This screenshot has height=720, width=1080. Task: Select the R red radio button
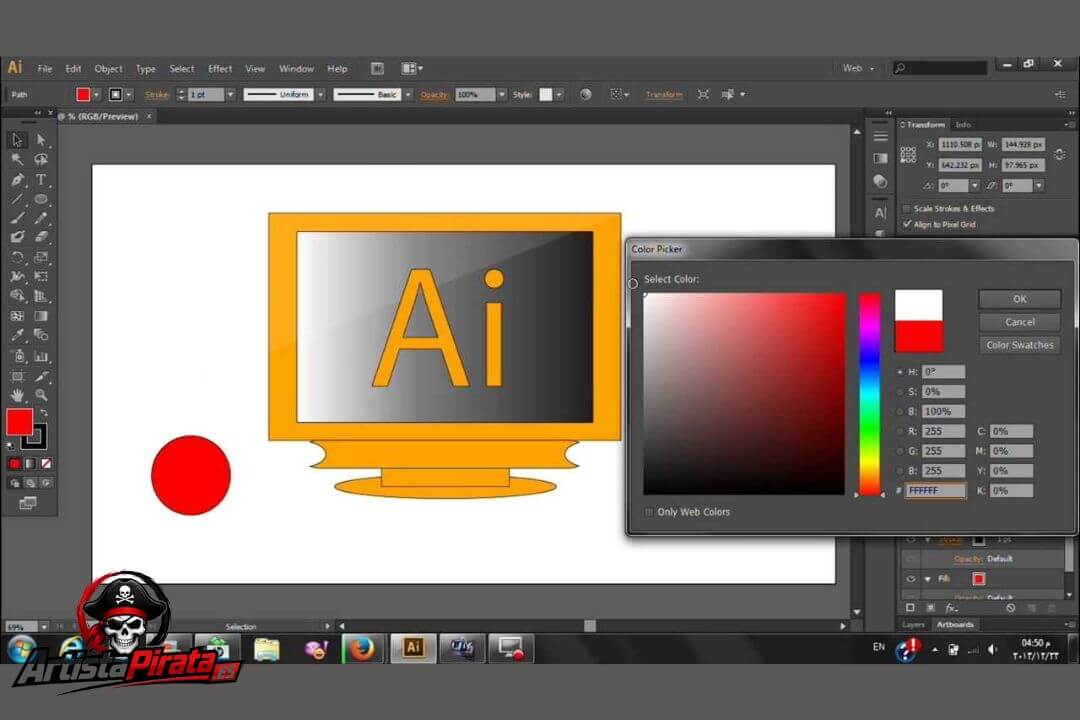(x=900, y=431)
